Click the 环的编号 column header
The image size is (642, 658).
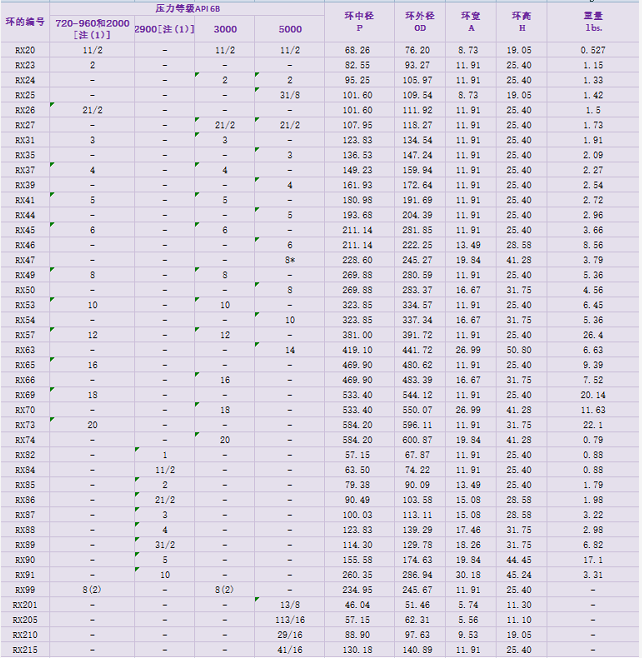pyautogui.click(x=25, y=22)
